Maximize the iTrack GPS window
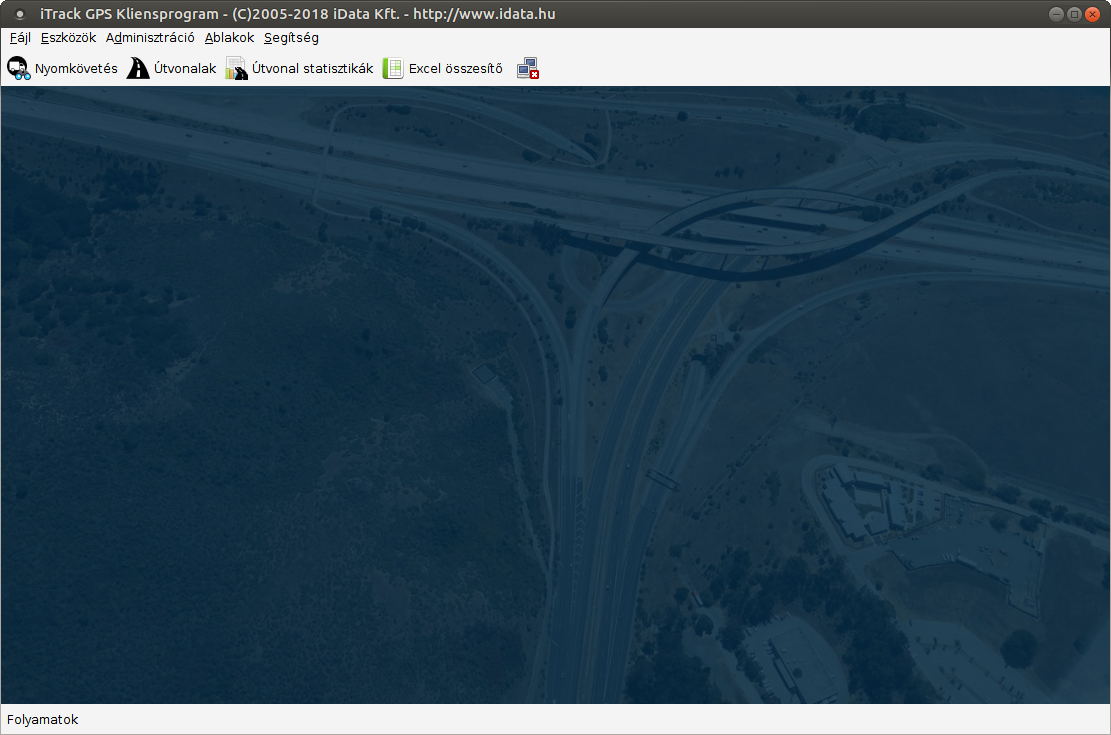 [x=1074, y=14]
